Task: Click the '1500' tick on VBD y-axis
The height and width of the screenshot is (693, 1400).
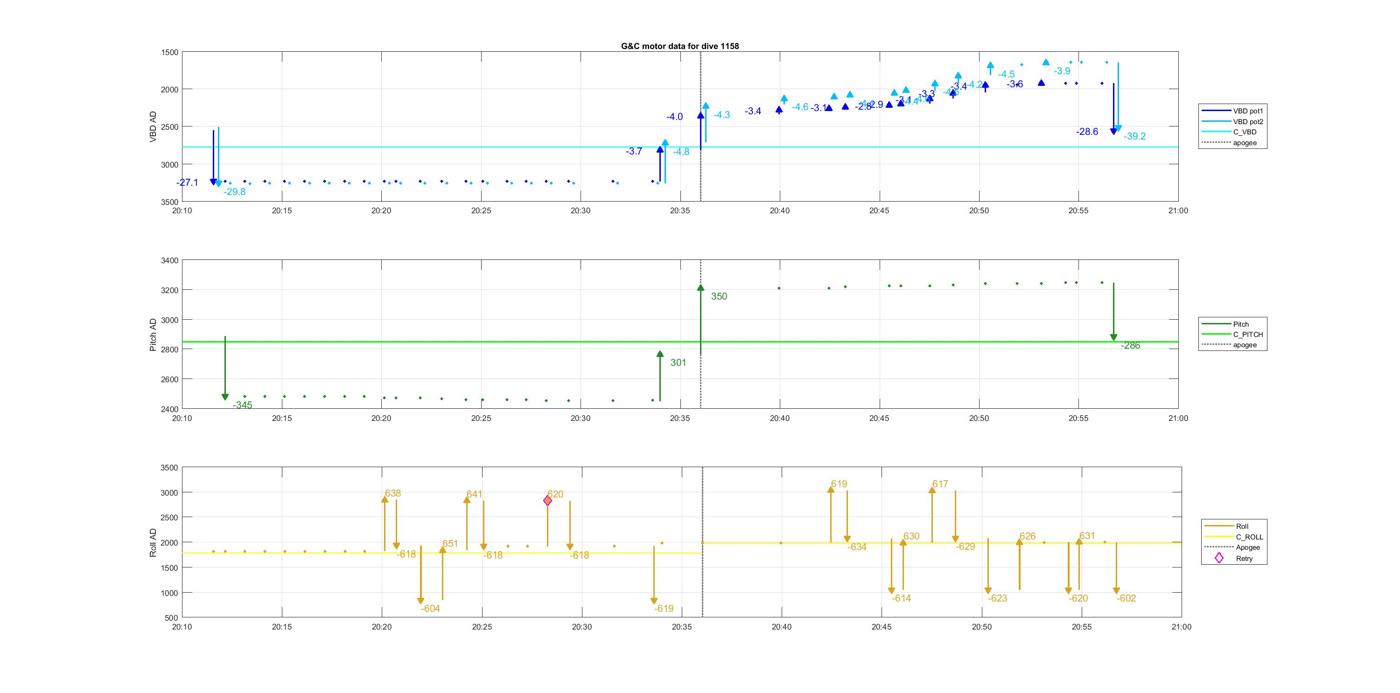Action: pos(170,52)
